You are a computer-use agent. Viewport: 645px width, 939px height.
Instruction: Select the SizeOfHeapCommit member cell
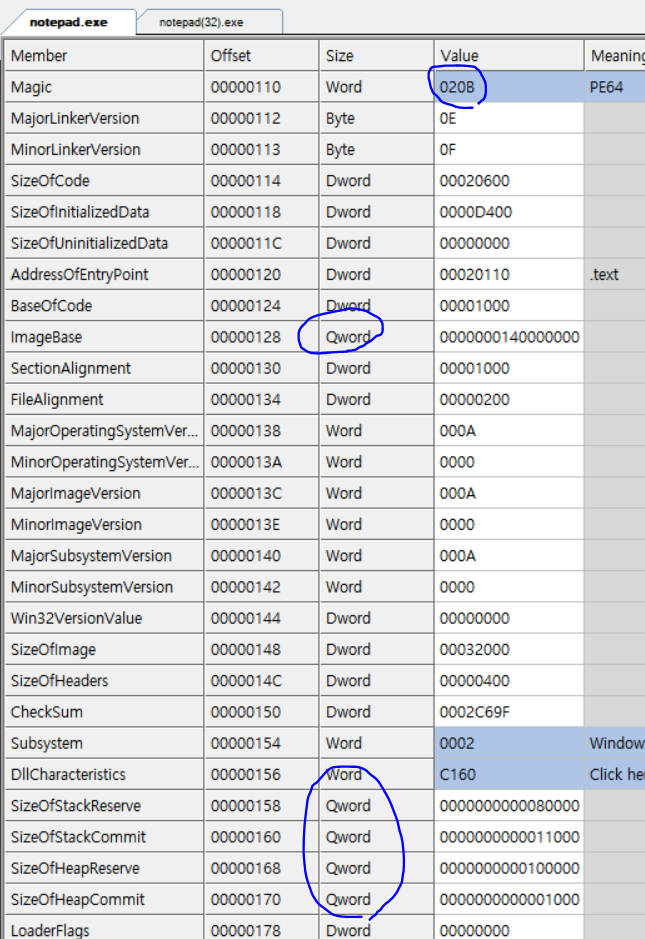coord(104,899)
